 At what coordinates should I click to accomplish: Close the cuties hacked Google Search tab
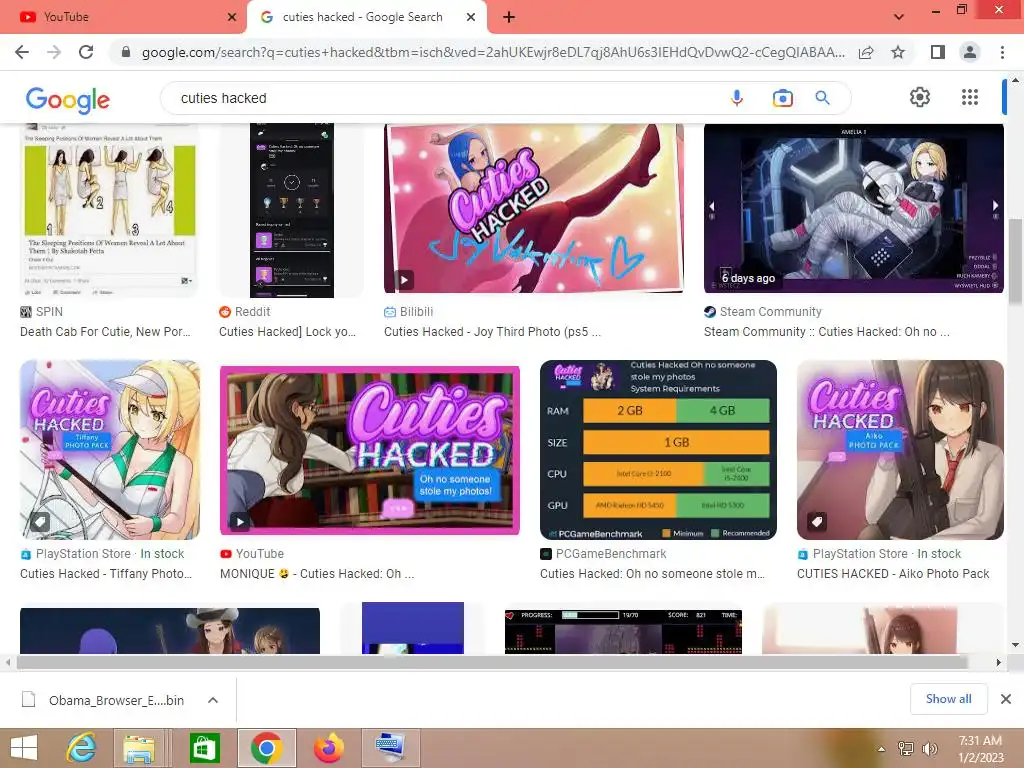pyautogui.click(x=471, y=17)
